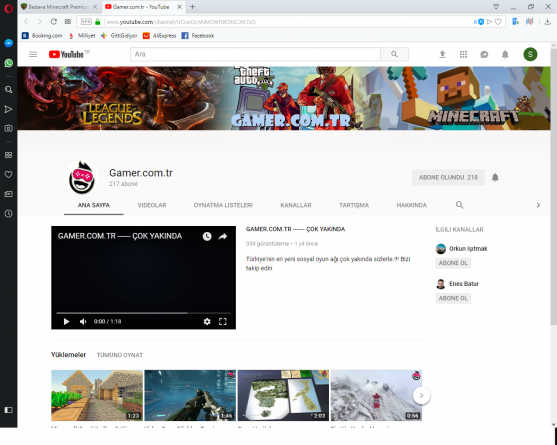Focus the YouTube Ara search field

[x=255, y=54]
